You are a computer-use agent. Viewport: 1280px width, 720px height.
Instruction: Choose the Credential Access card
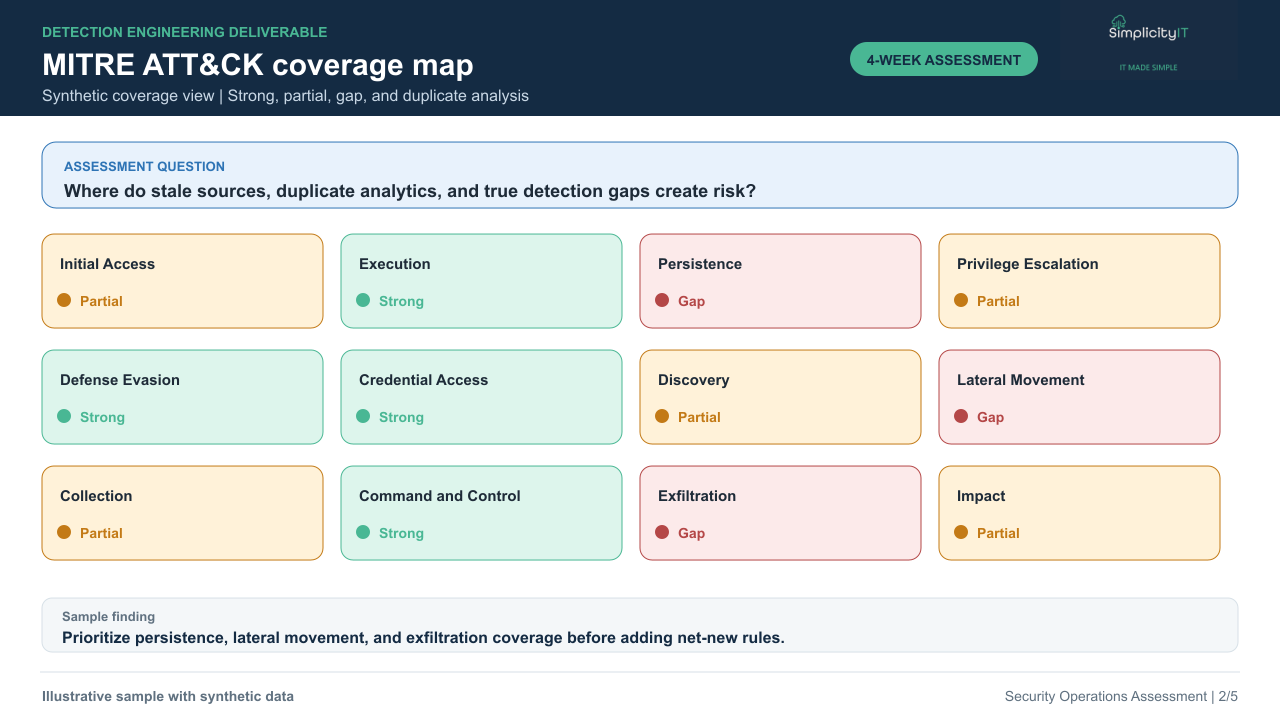(x=481, y=397)
